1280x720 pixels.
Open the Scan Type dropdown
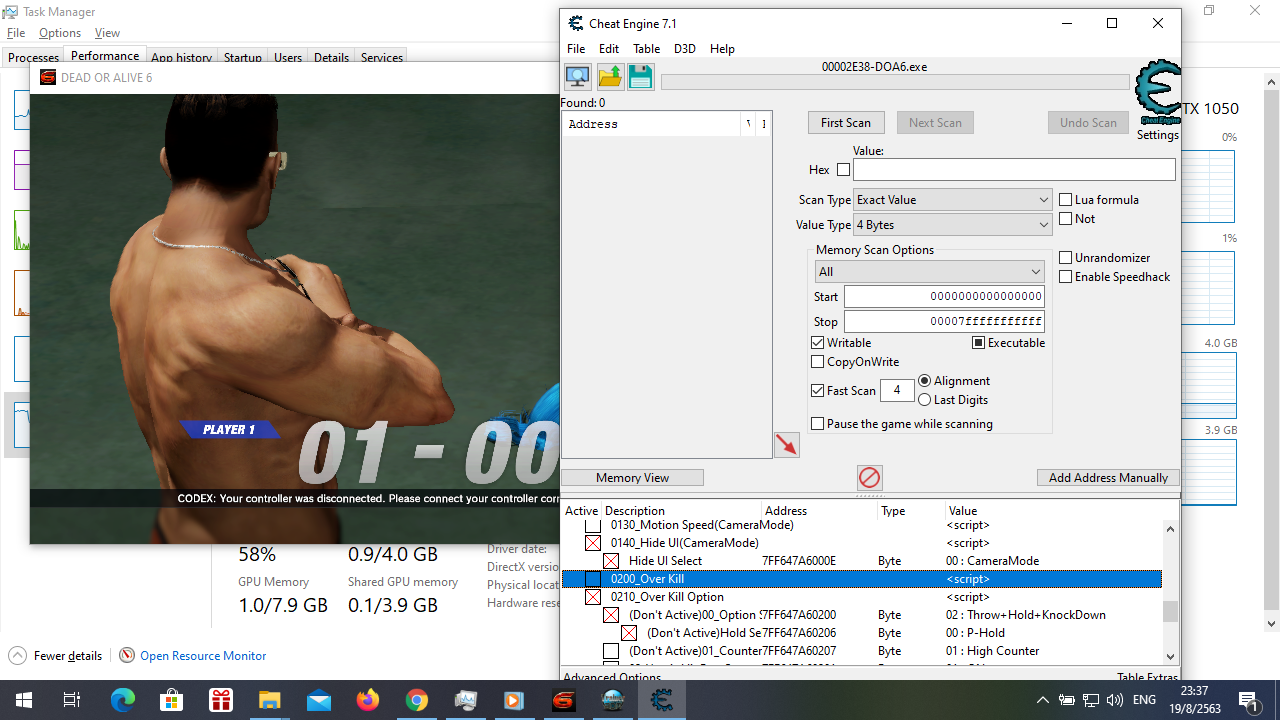[x=953, y=200]
